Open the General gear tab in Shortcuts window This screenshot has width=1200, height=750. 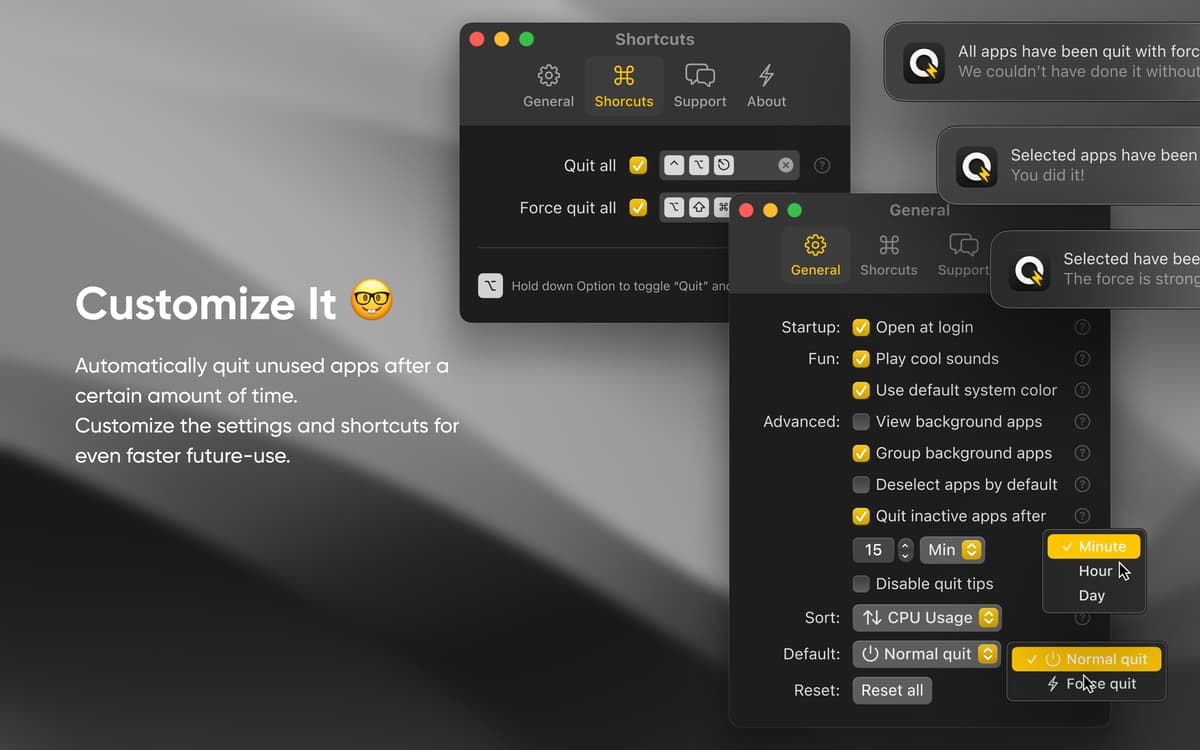(548, 86)
